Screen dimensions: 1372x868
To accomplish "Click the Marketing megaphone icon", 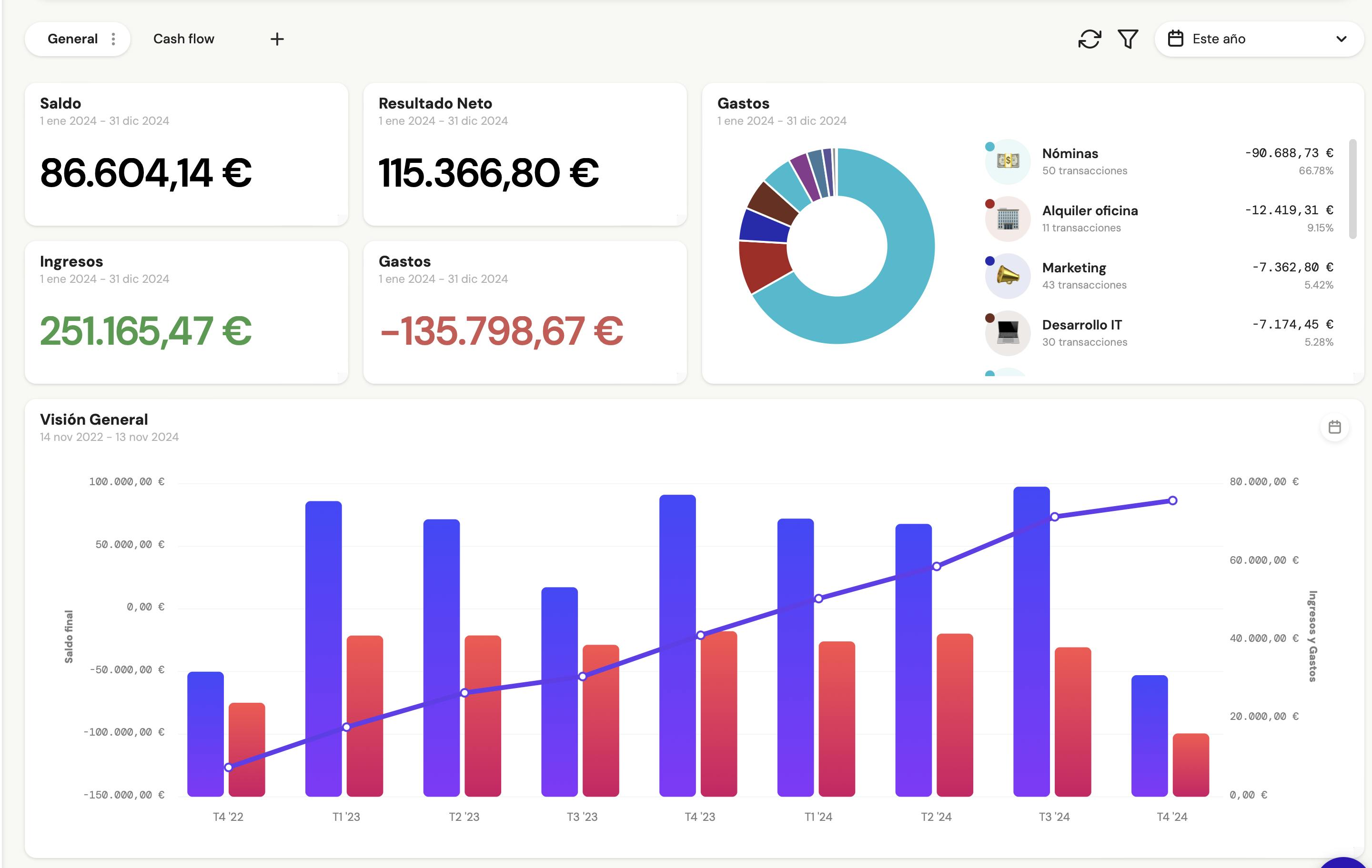I will tap(1008, 276).
